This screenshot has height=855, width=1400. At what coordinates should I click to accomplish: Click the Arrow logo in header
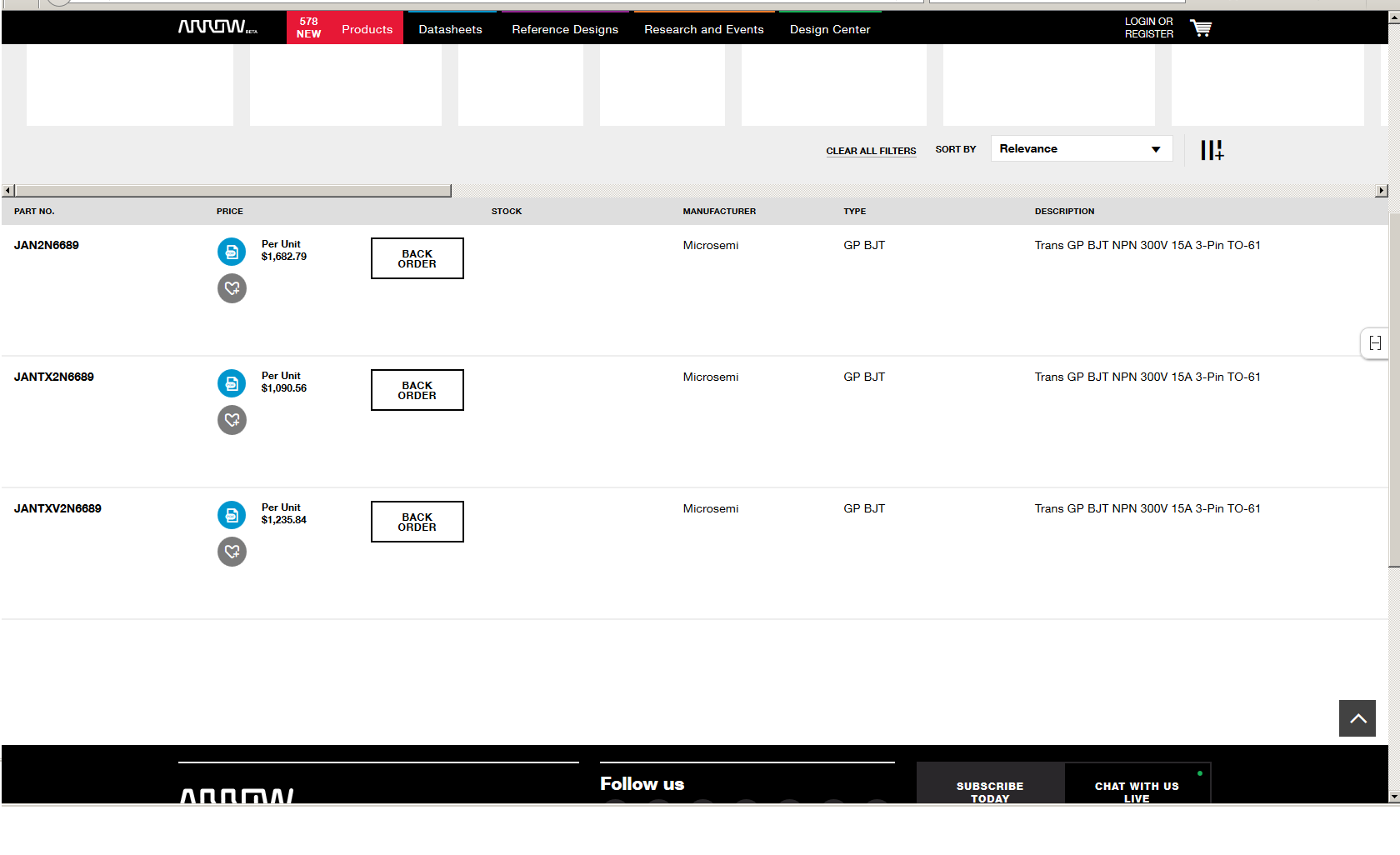[217, 27]
